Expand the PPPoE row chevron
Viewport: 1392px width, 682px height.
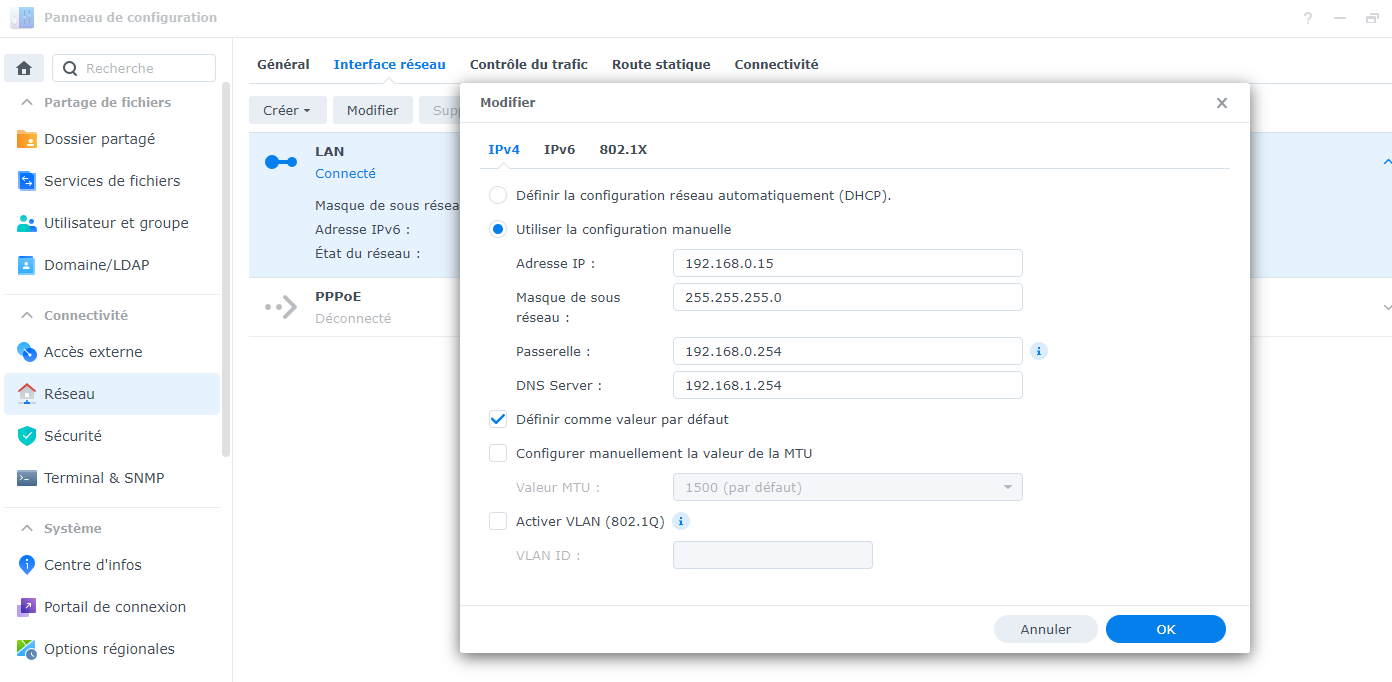(1386, 307)
